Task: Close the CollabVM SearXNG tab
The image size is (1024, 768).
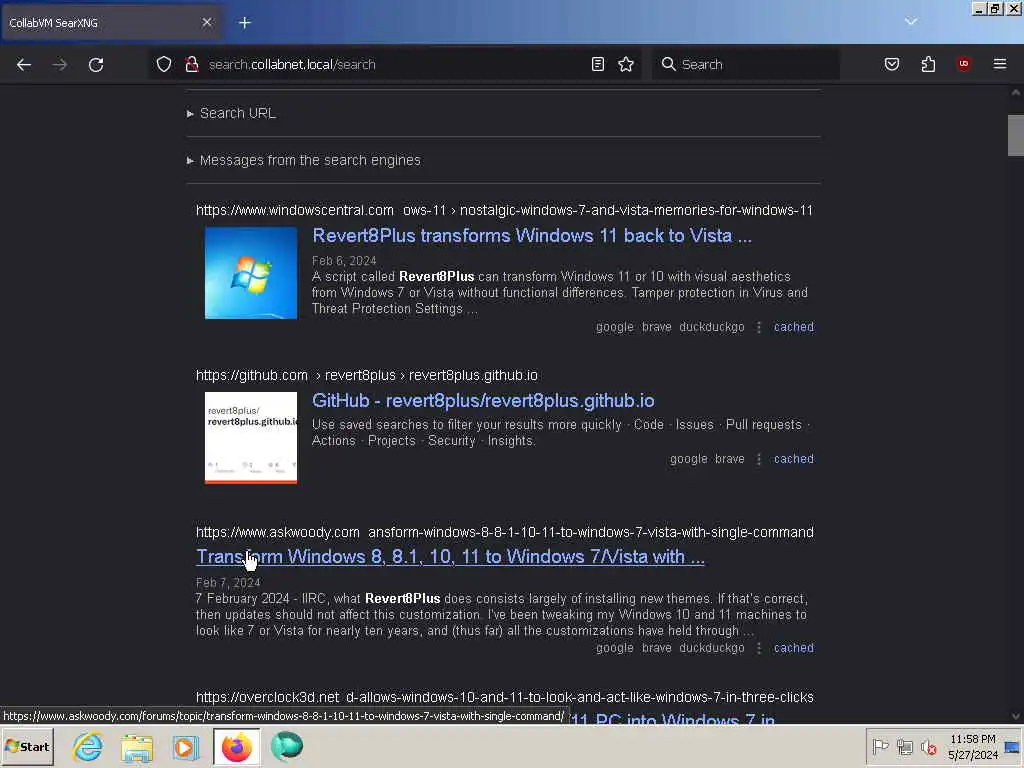Action: pyautogui.click(x=207, y=22)
